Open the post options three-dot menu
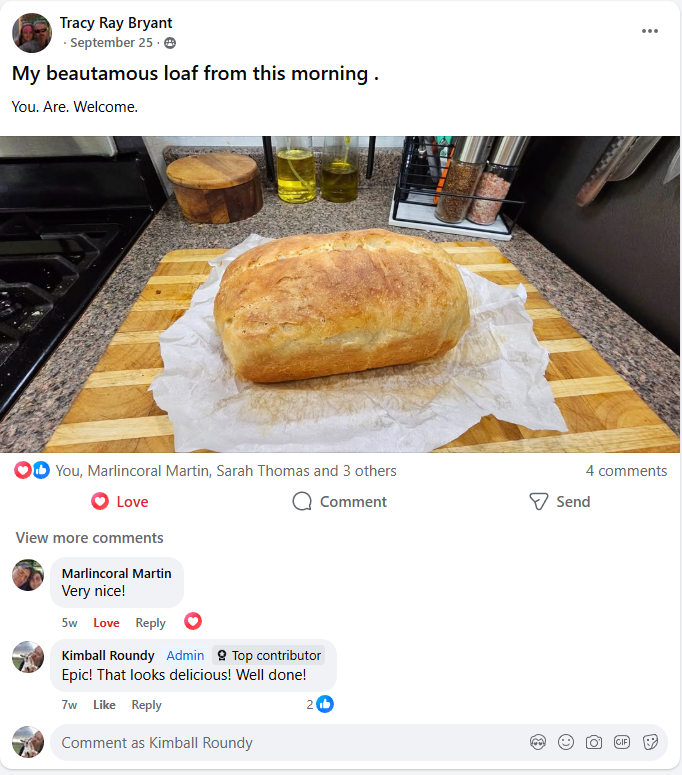 tap(649, 31)
